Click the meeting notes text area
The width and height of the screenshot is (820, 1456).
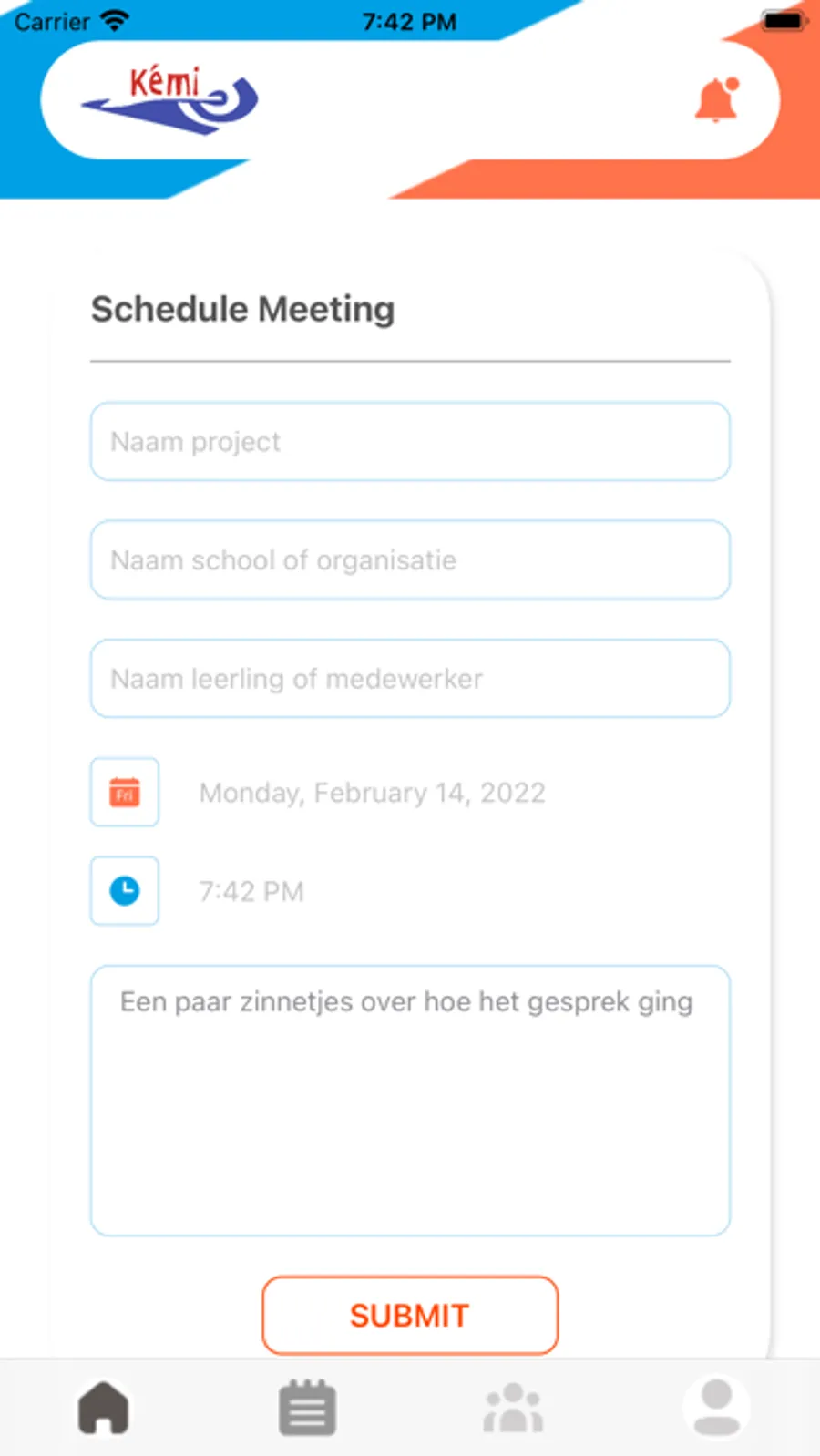click(x=410, y=1100)
